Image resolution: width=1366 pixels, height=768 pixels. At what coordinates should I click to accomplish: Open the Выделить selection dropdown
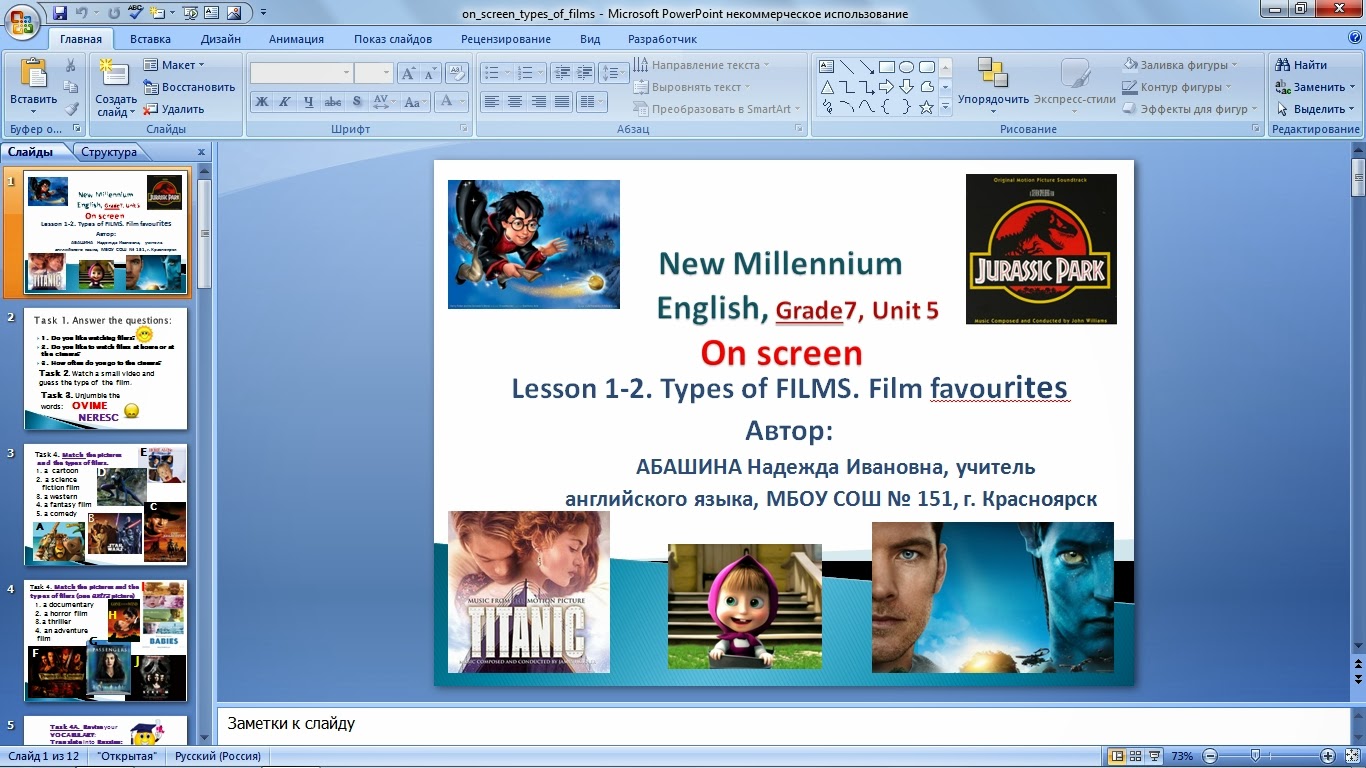pyautogui.click(x=1315, y=109)
